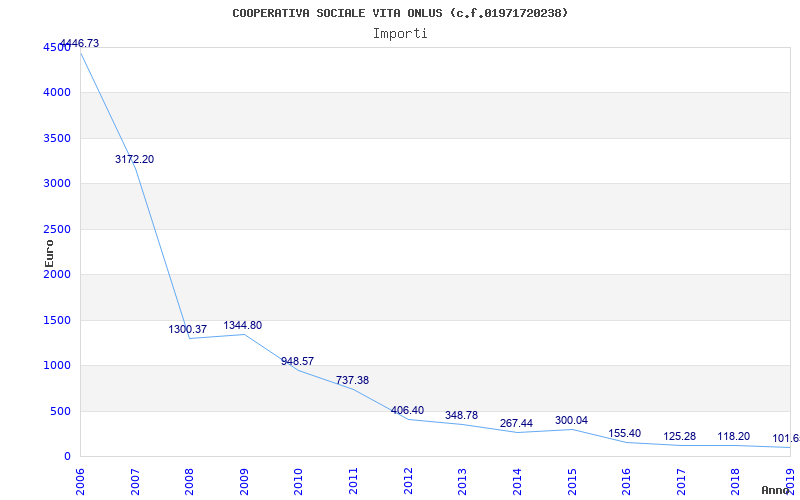Click the 2500 y-axis tick value

tap(56, 229)
